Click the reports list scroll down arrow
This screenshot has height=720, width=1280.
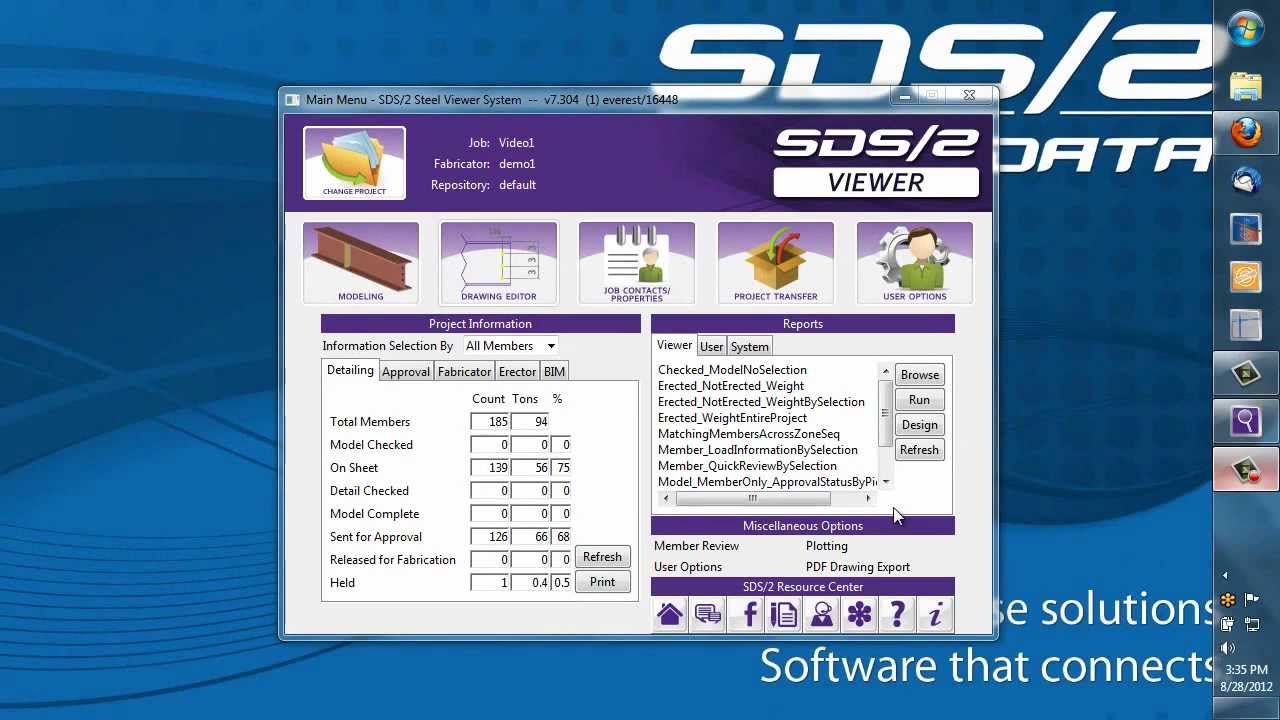885,483
